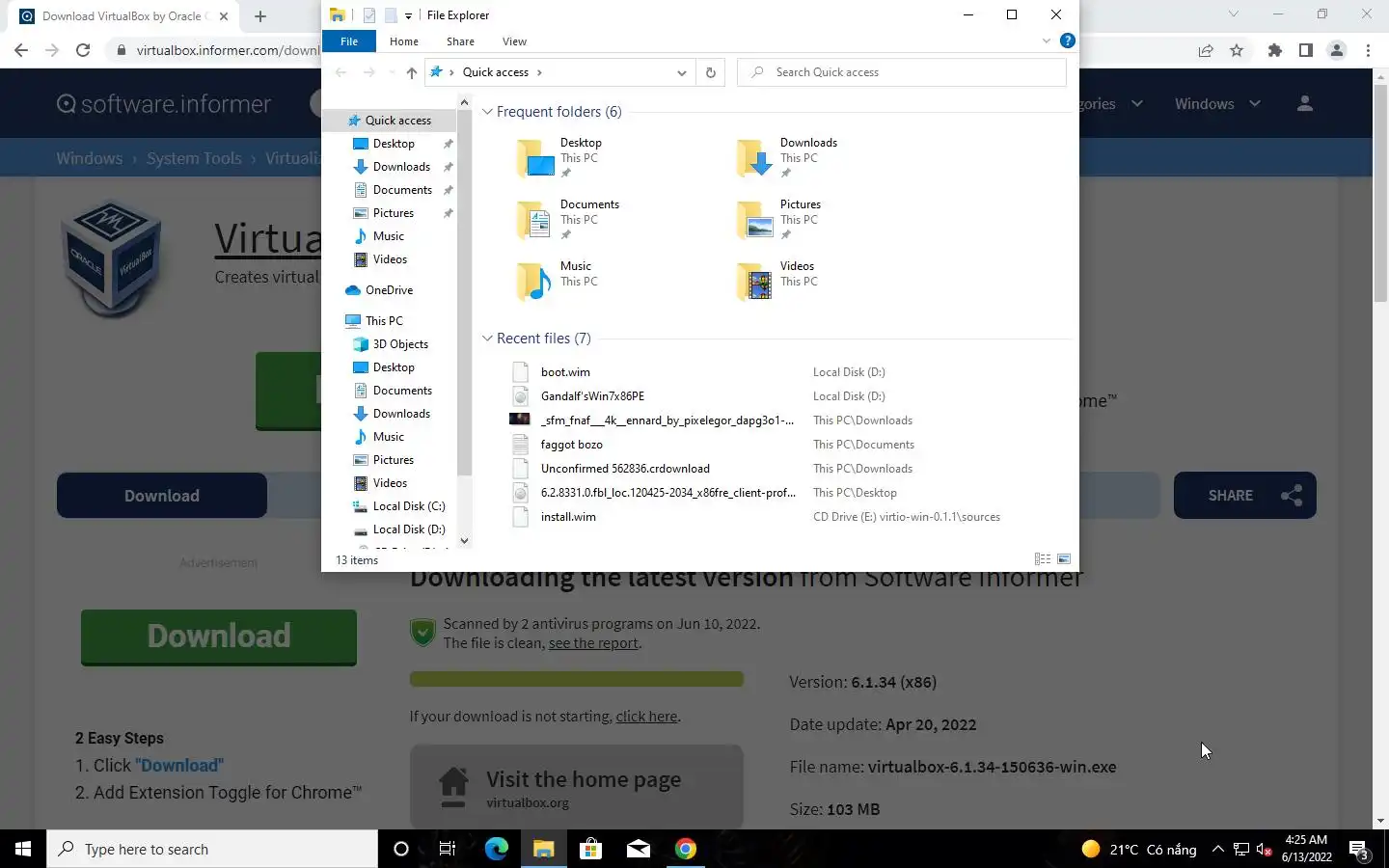Collapse the Recent files section
The height and width of the screenshot is (868, 1389).
coord(487,339)
